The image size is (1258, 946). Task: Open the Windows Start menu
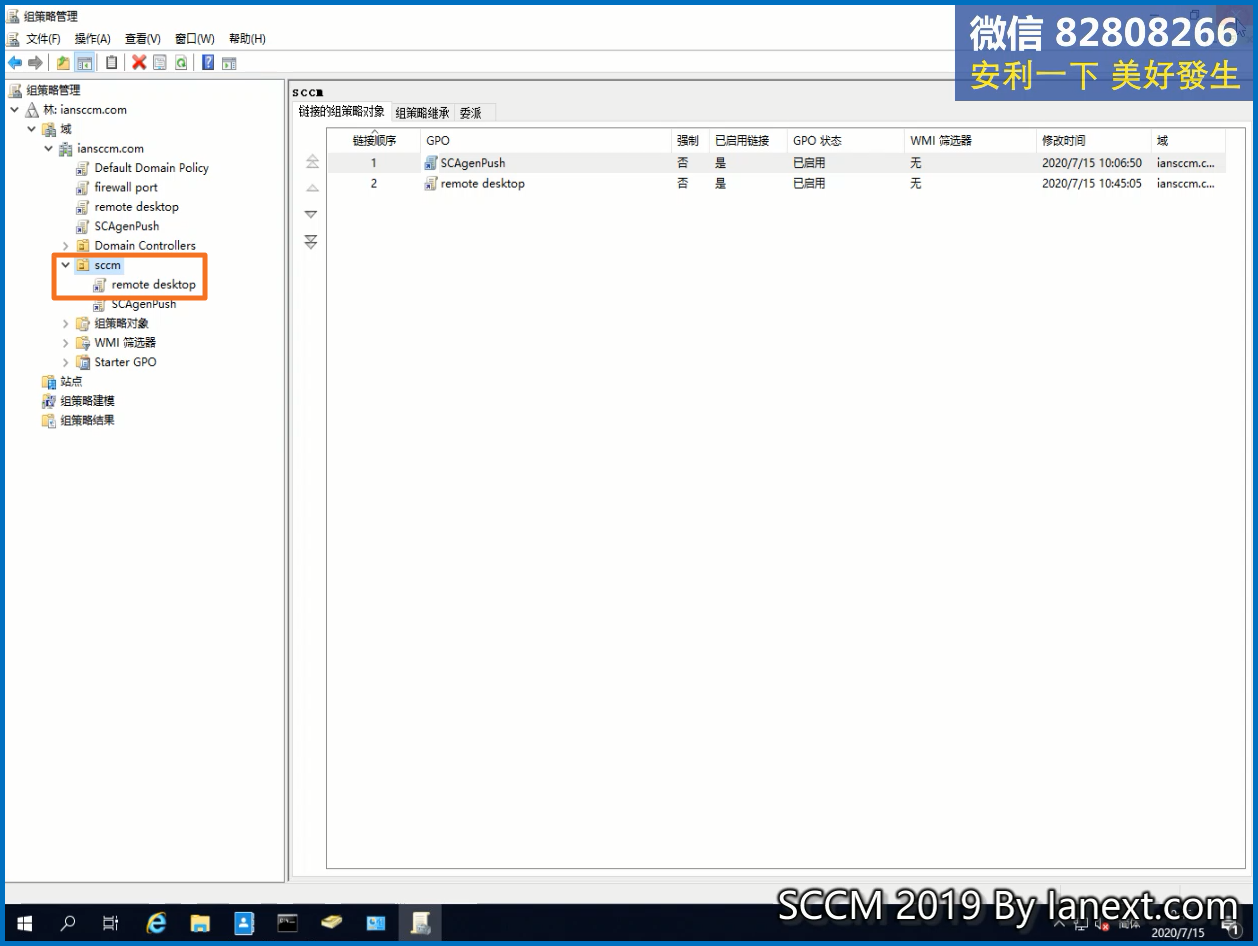point(24,923)
